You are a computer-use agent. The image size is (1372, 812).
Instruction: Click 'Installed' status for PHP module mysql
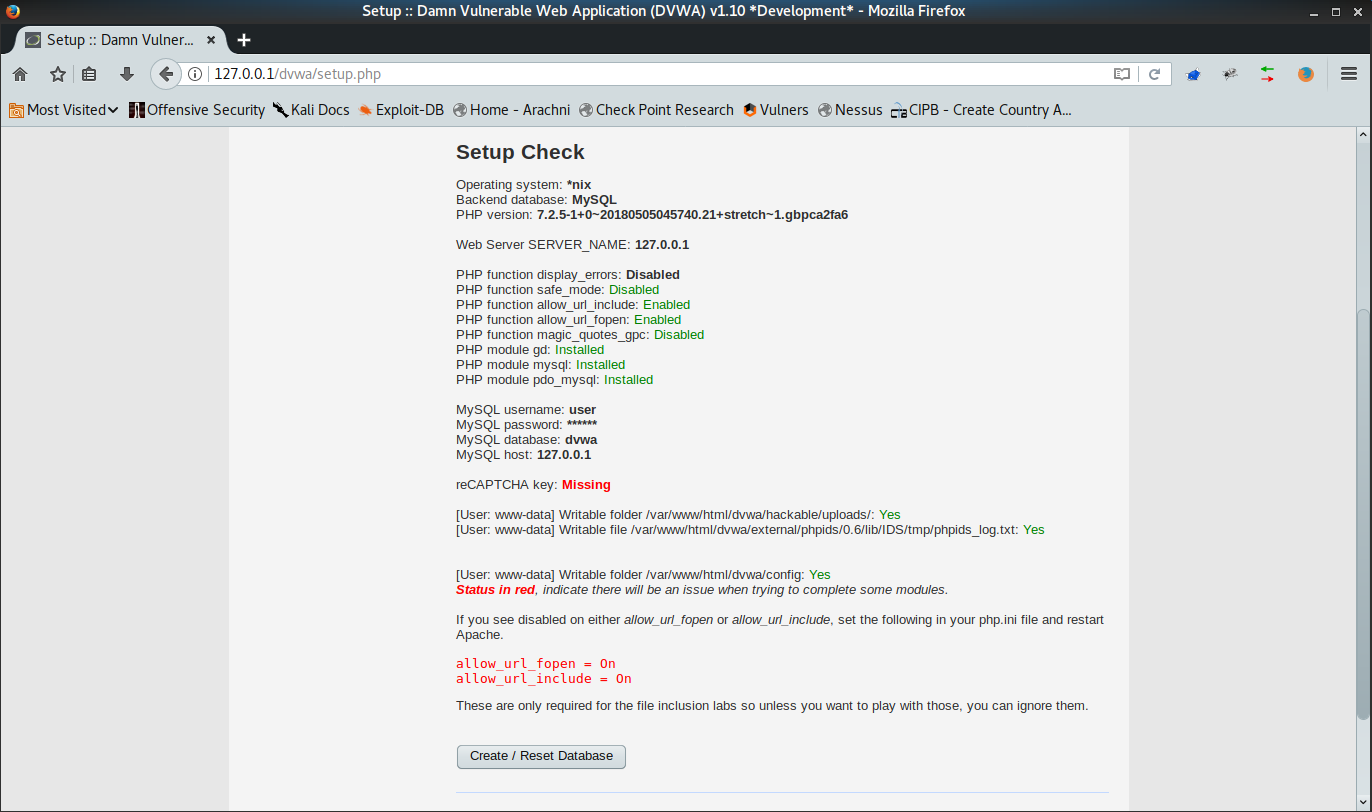pos(601,365)
